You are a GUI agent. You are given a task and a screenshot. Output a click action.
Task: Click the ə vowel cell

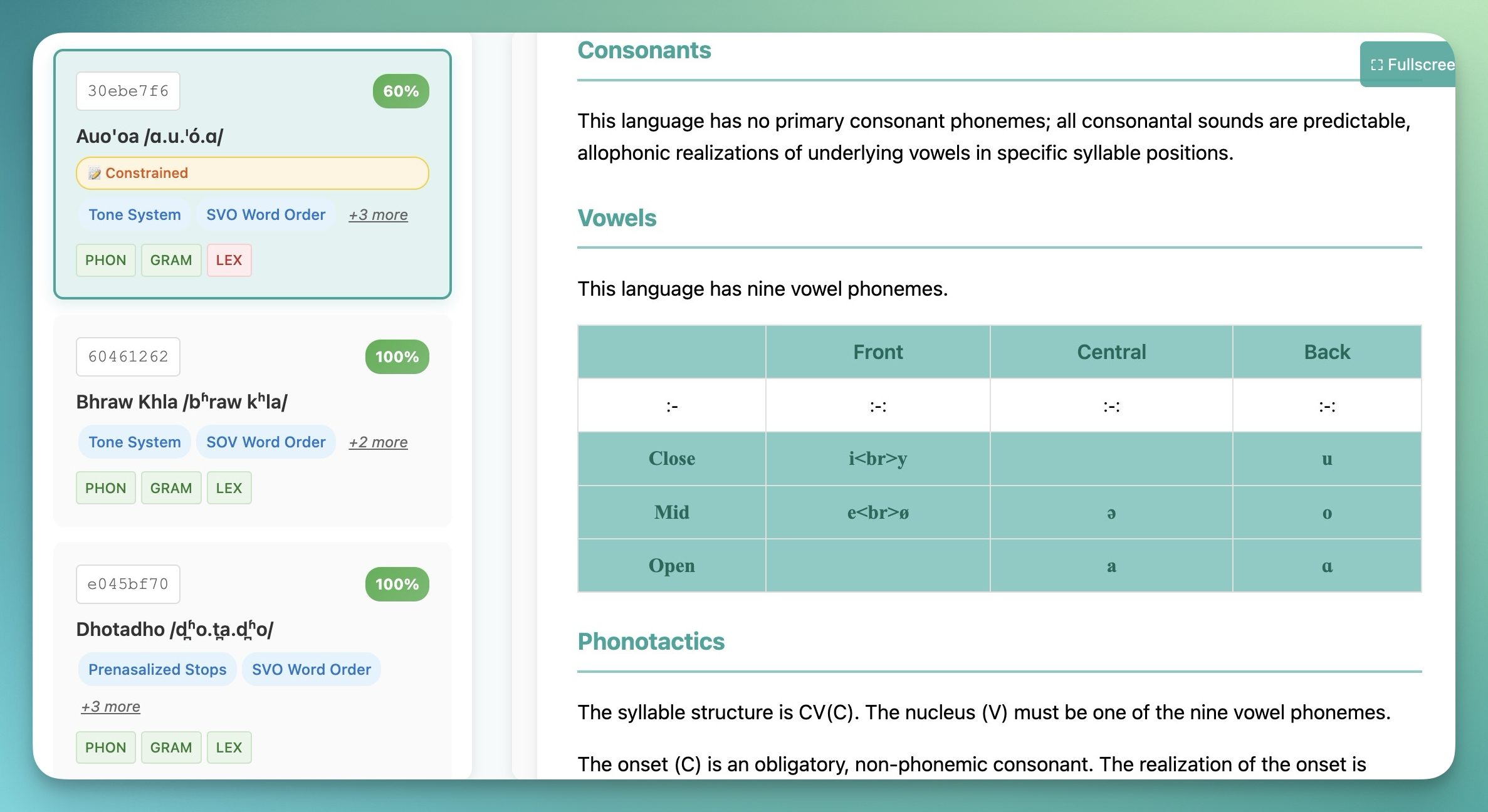(x=1111, y=513)
